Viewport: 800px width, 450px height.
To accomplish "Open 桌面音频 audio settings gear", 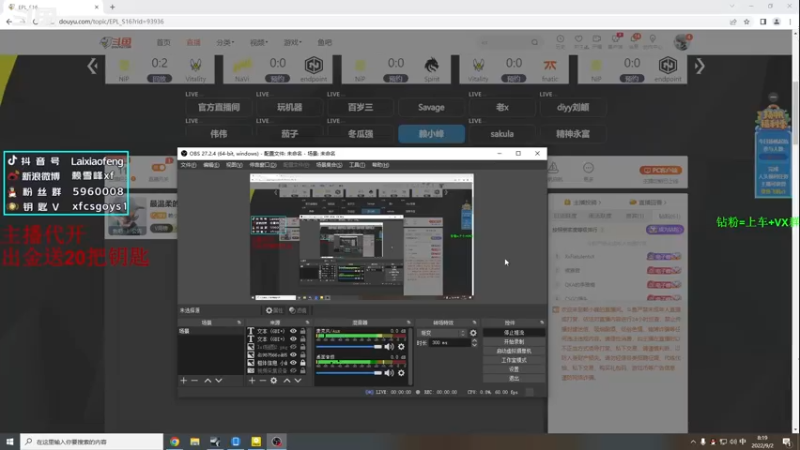I will click(x=402, y=373).
